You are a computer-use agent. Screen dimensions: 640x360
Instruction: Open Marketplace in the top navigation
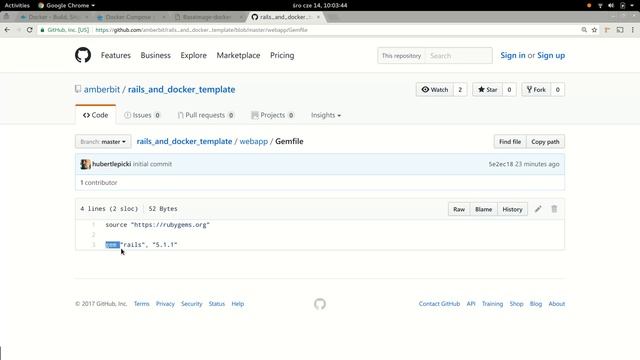point(238,55)
